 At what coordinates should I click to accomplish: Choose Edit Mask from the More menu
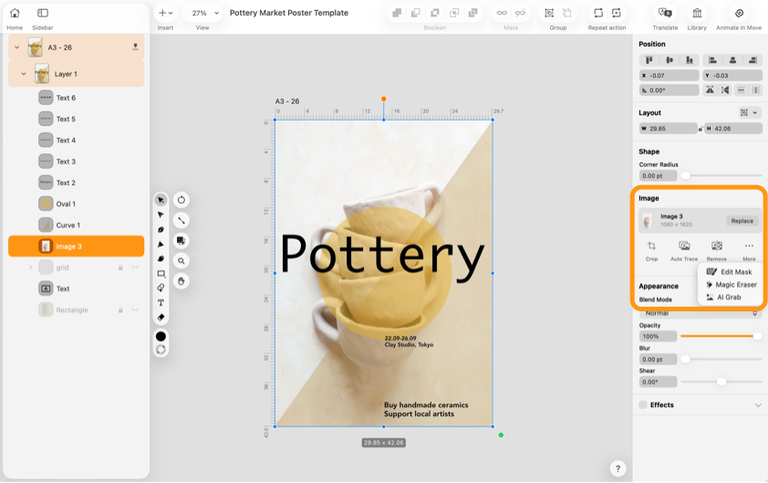735,271
